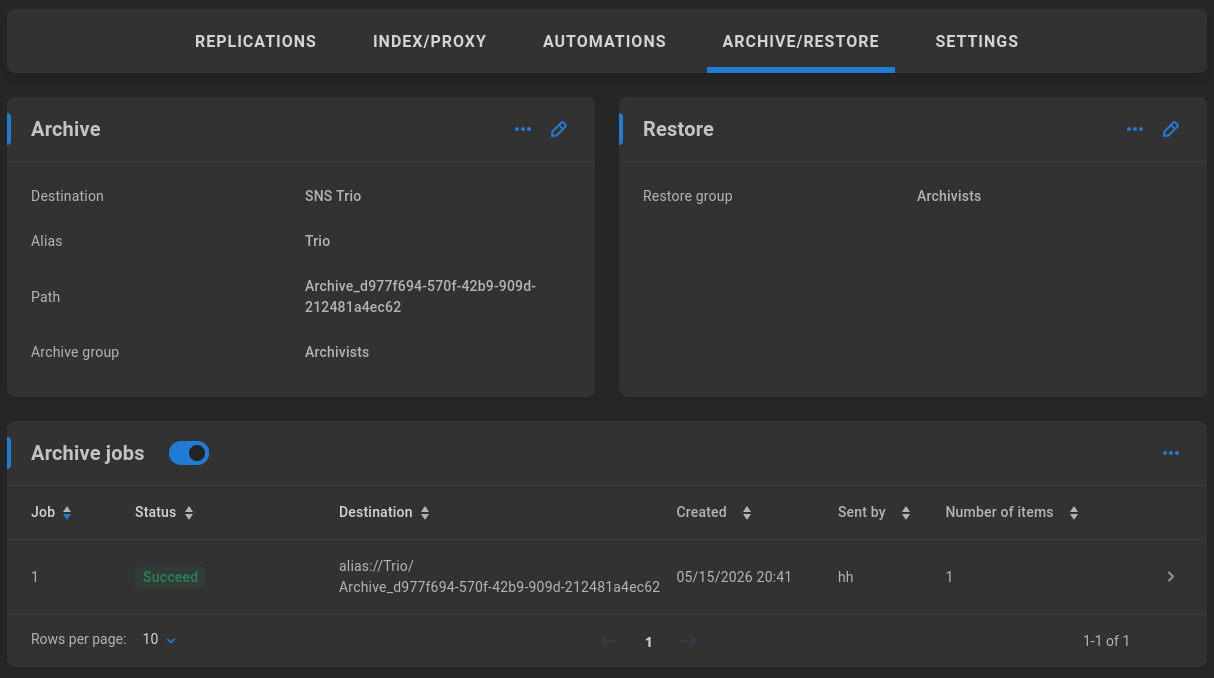The width and height of the screenshot is (1214, 678).
Task: Click Archivists under Restore group
Action: point(949,196)
